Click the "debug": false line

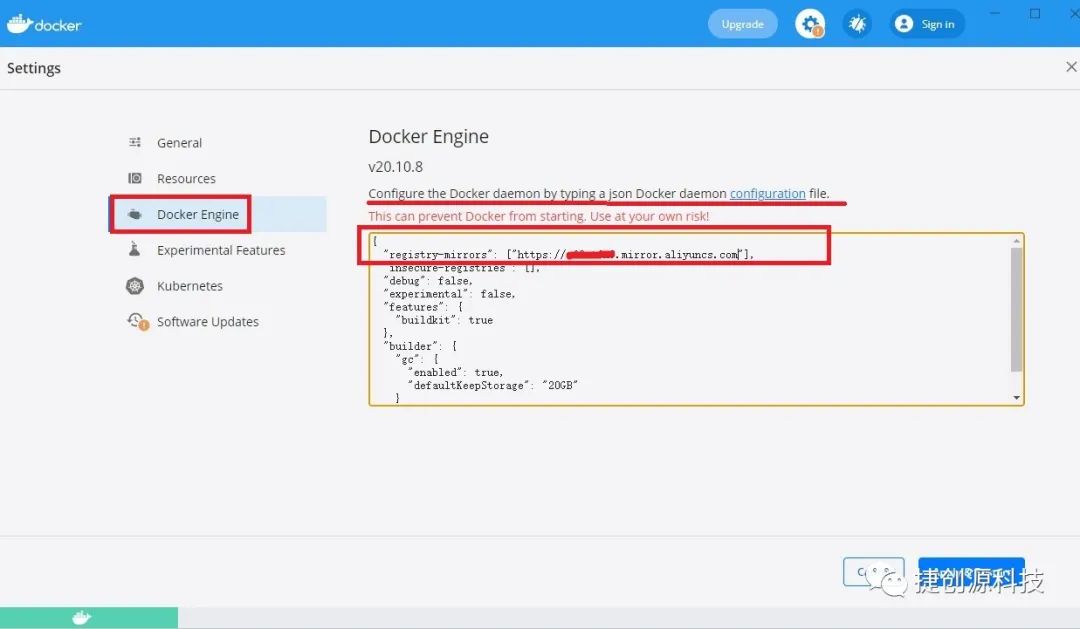click(428, 280)
